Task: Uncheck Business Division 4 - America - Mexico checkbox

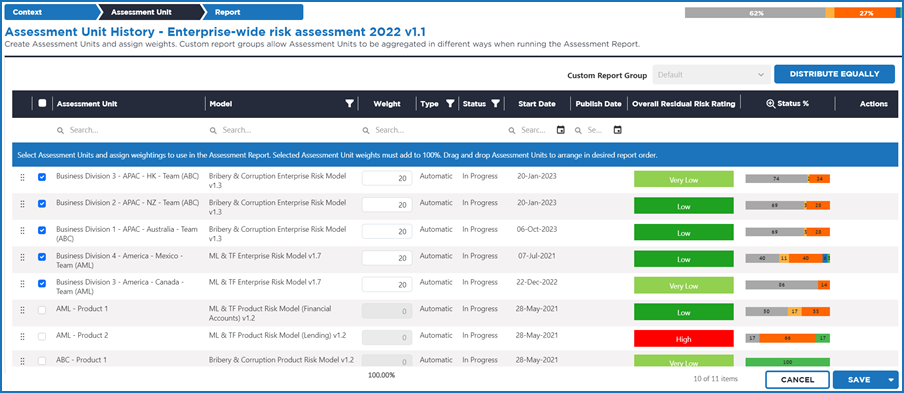Action: tap(42, 256)
